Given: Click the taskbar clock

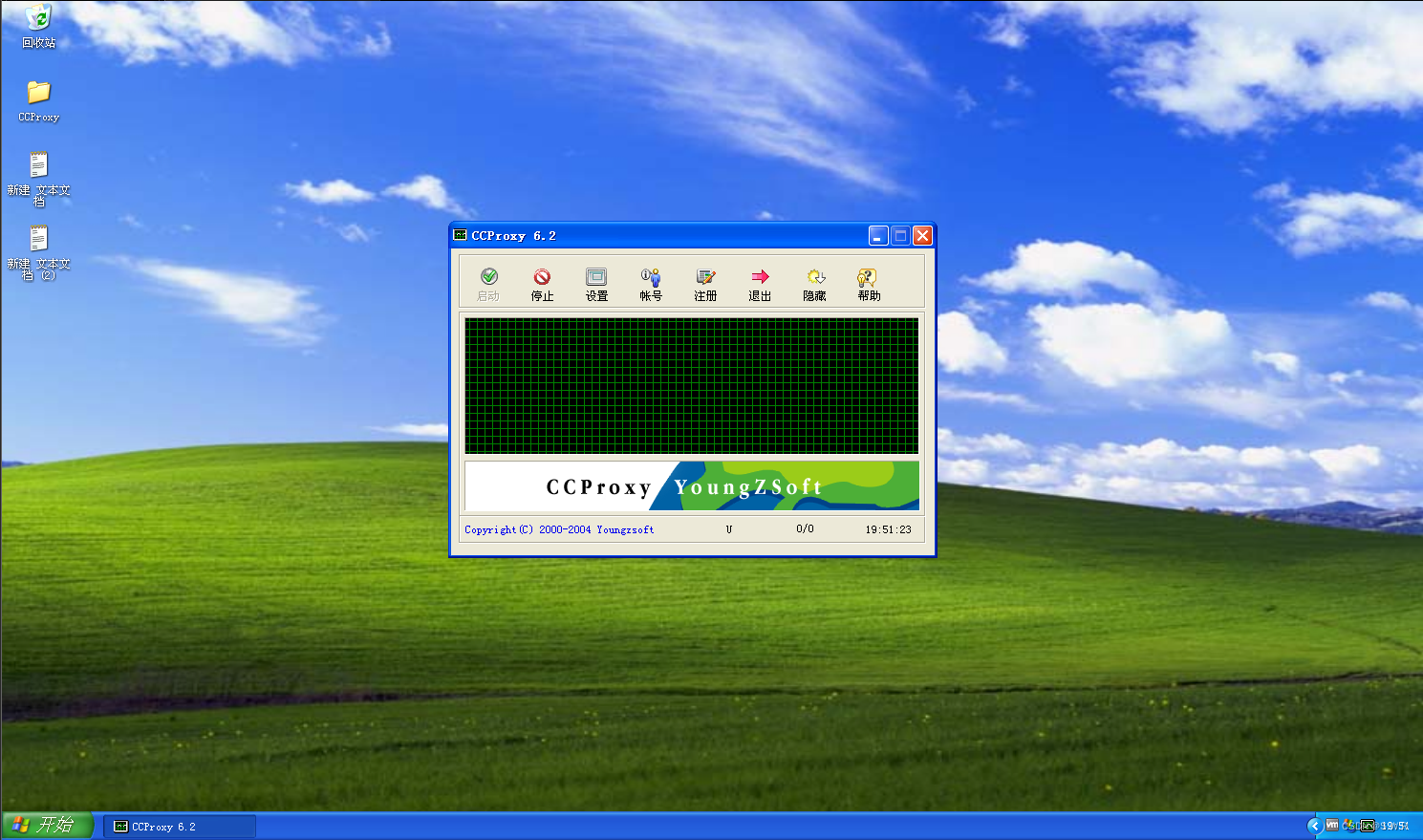Looking at the screenshot, I should pyautogui.click(x=1394, y=826).
